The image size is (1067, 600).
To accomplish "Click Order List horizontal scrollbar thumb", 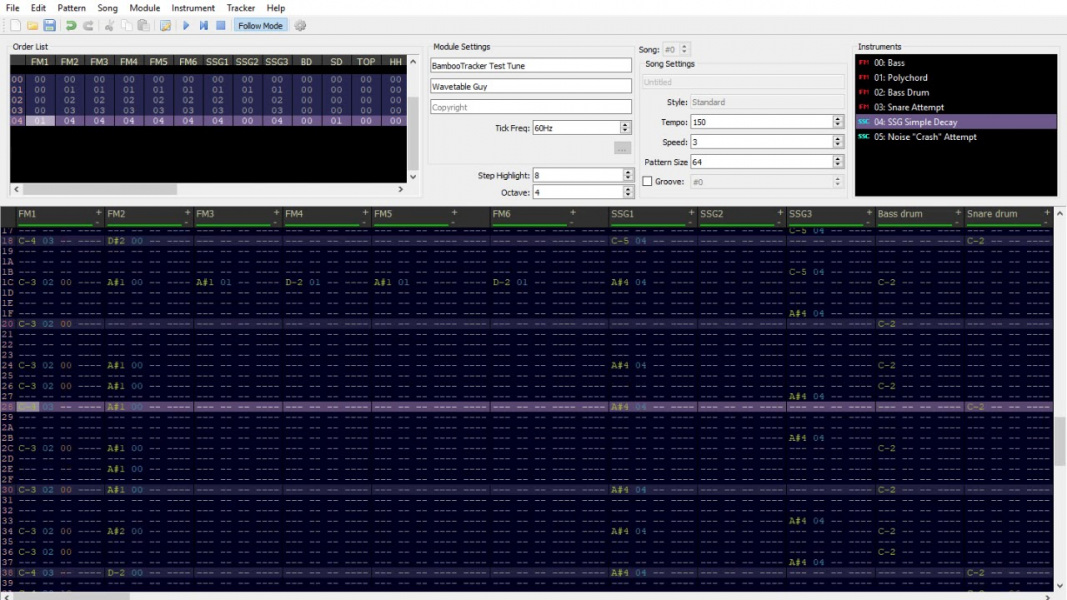I will (x=100, y=190).
